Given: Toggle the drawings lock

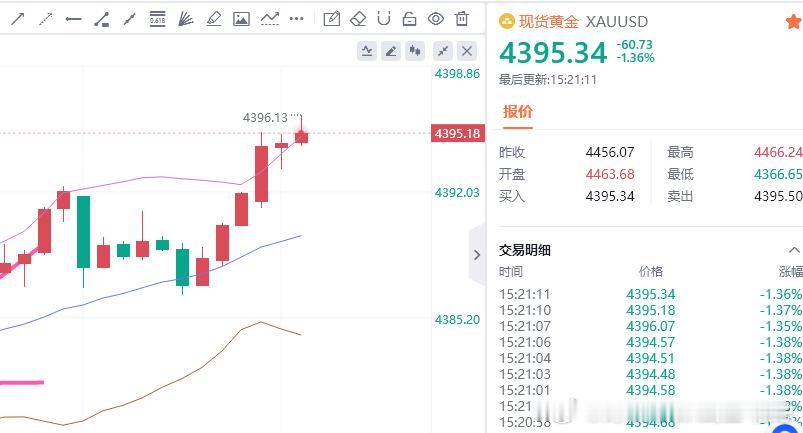Looking at the screenshot, I should [x=409, y=19].
